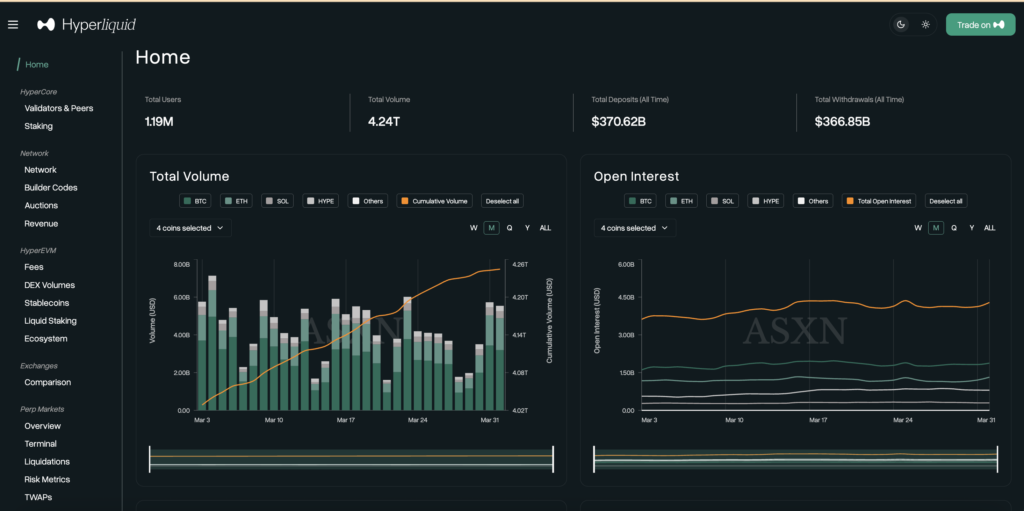This screenshot has width=1024, height=511.
Task: Click left handle of Open Interest range slider
Action: (x=594, y=459)
